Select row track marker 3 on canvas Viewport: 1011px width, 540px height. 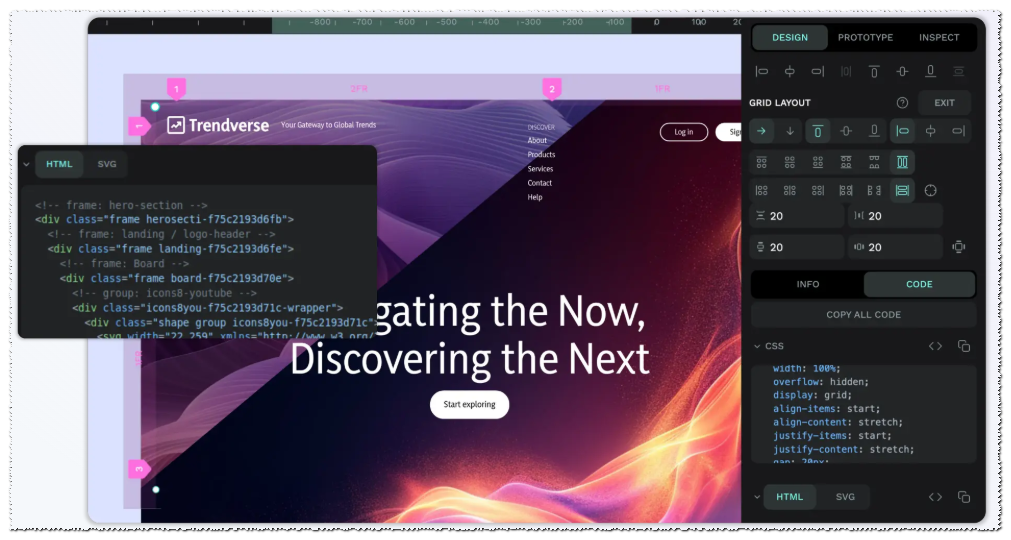coord(139,469)
